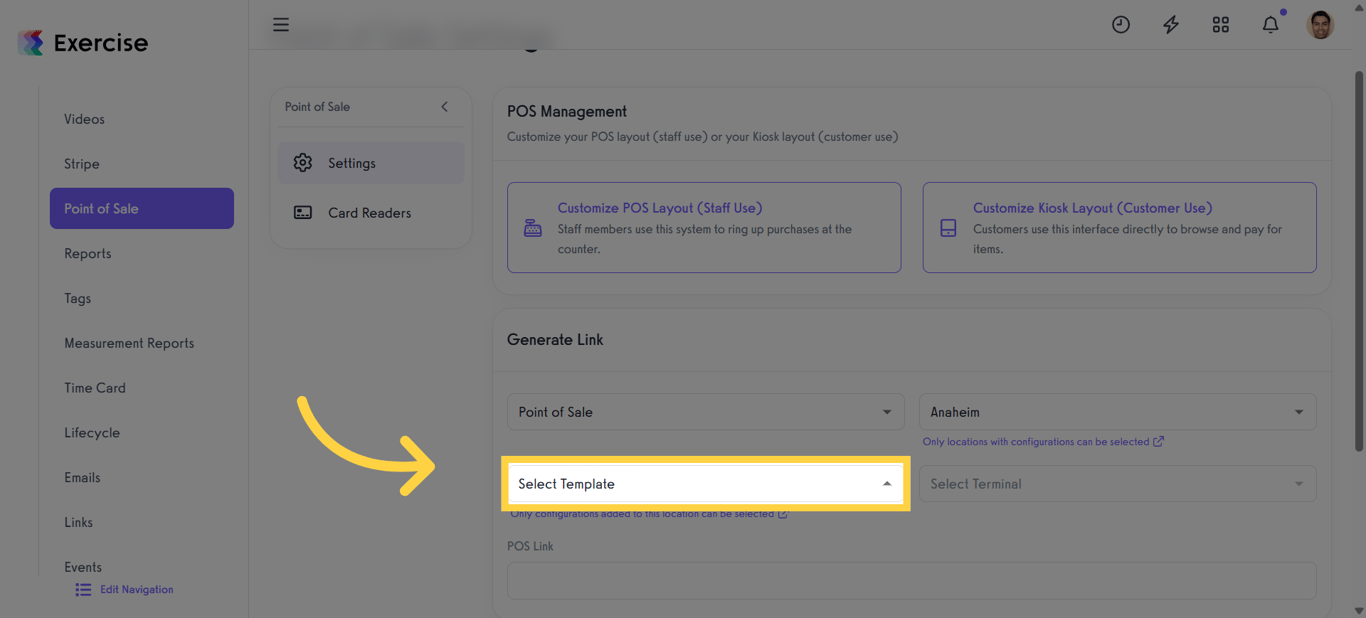Image resolution: width=1366 pixels, height=618 pixels.
Task: Open the locations with configurations link
Action: [x=1043, y=441]
